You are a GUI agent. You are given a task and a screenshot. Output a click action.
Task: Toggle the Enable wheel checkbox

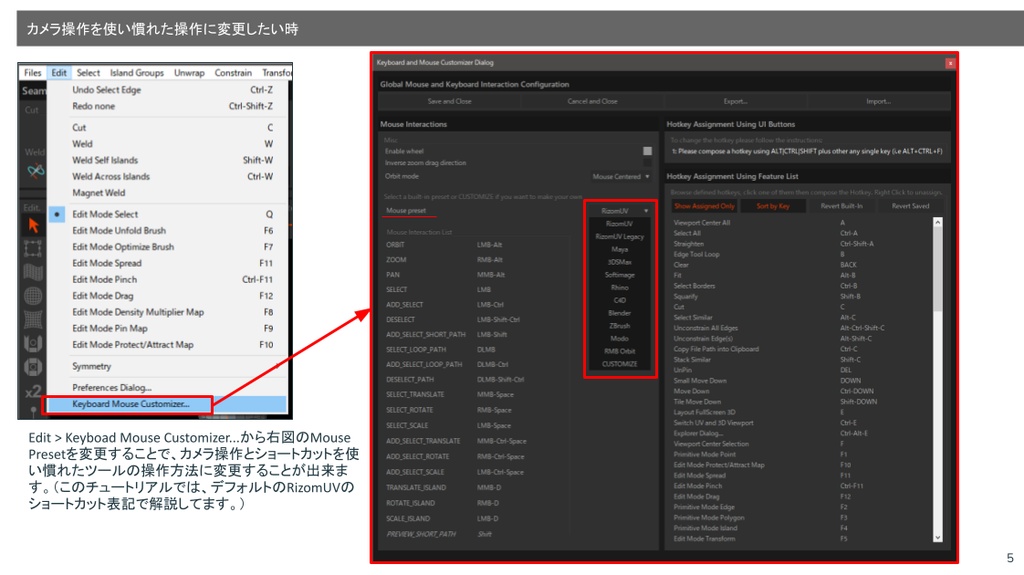tap(647, 151)
